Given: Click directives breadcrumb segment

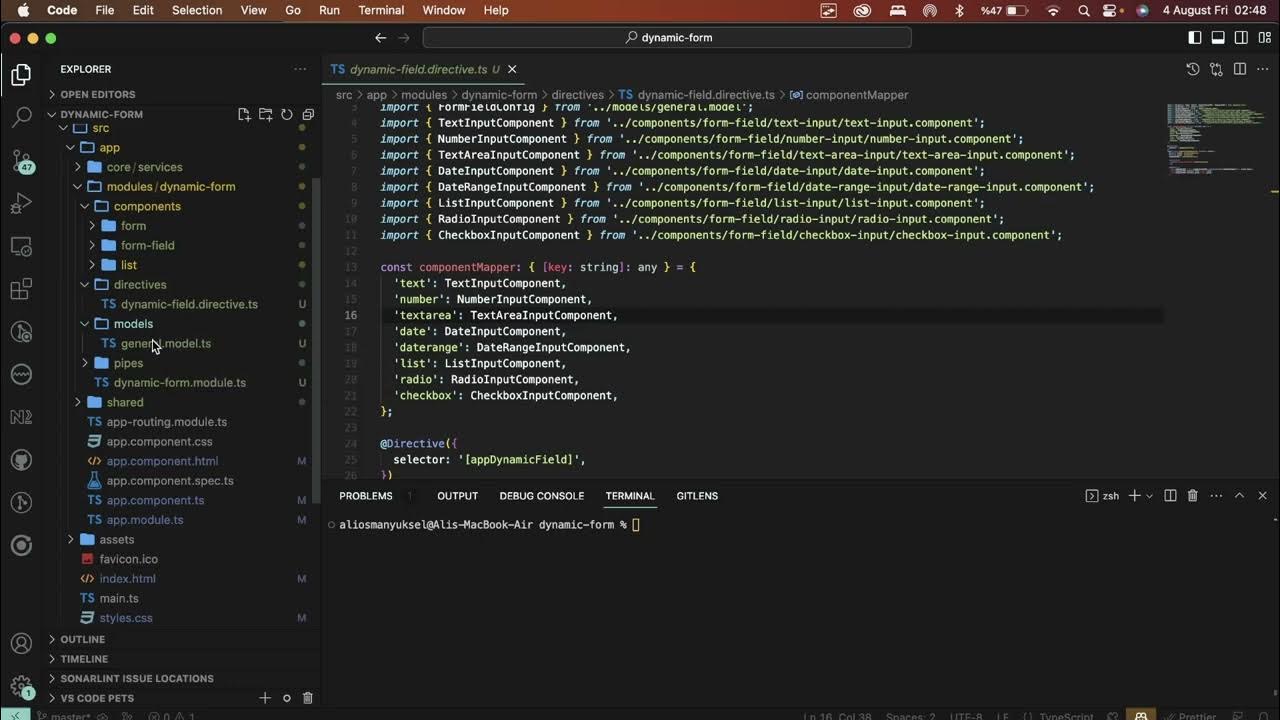Looking at the screenshot, I should click(577, 95).
